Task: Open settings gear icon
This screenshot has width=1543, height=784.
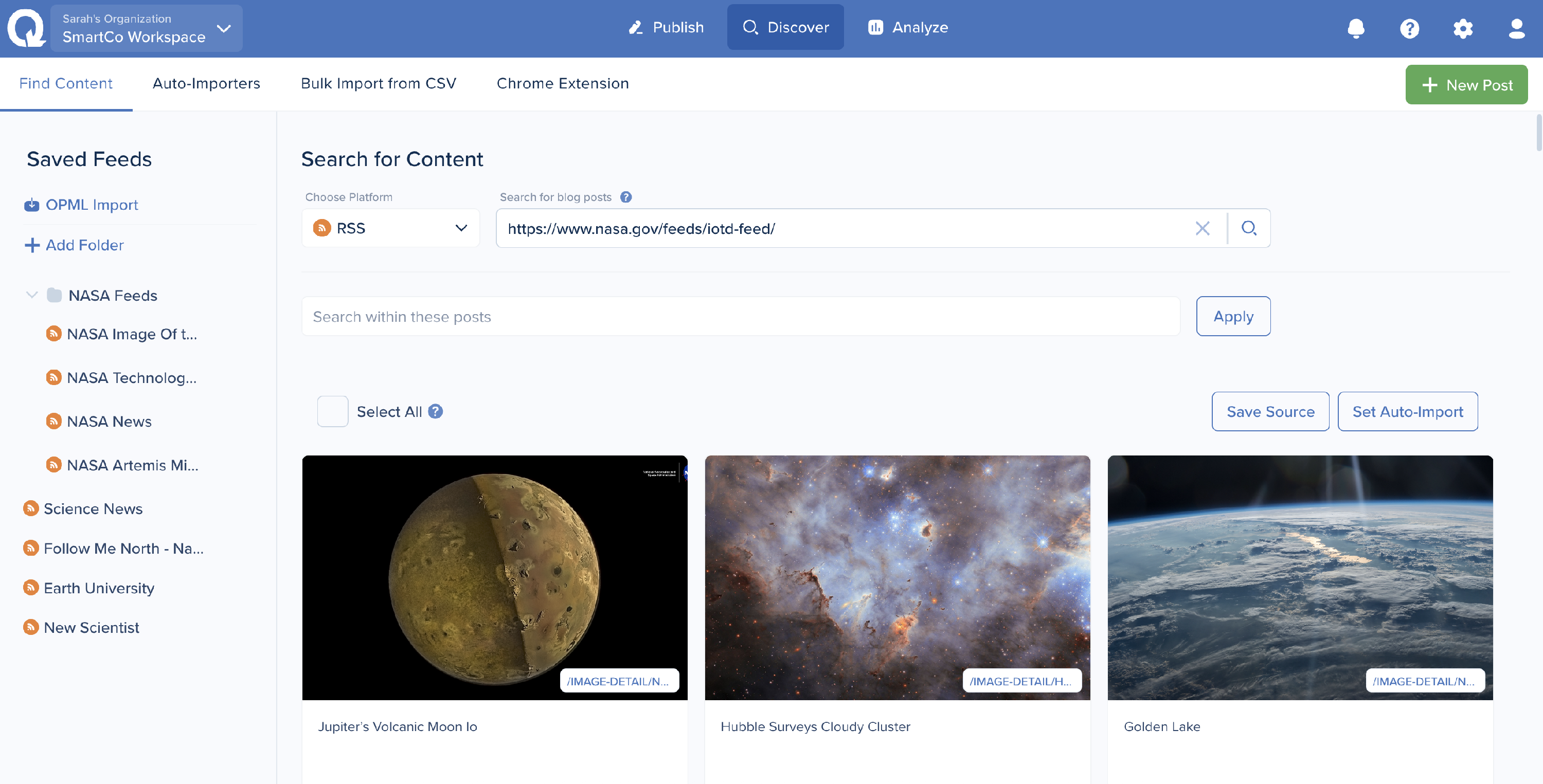Action: point(1462,28)
